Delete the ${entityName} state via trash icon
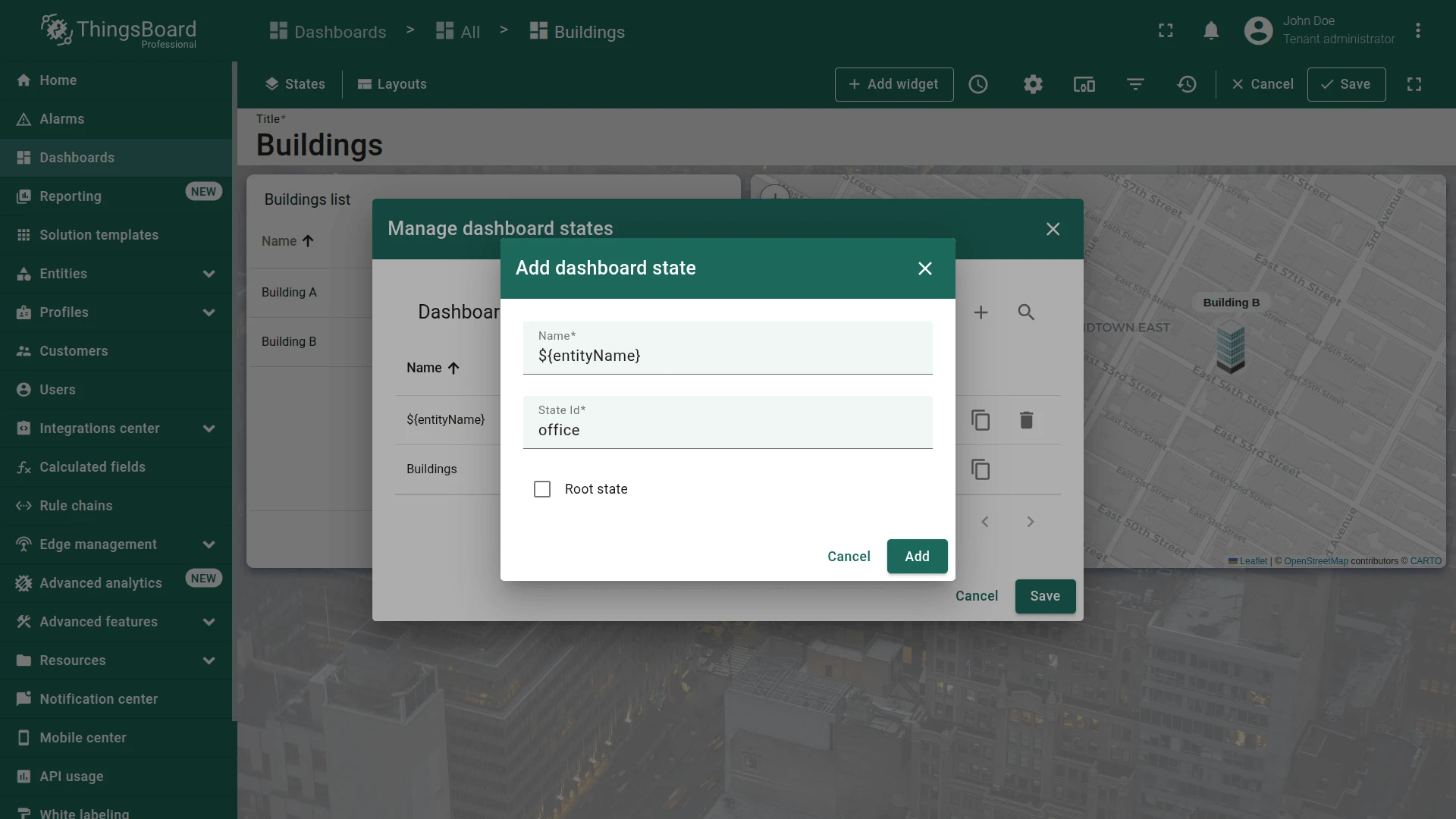1456x819 pixels. tap(1026, 420)
